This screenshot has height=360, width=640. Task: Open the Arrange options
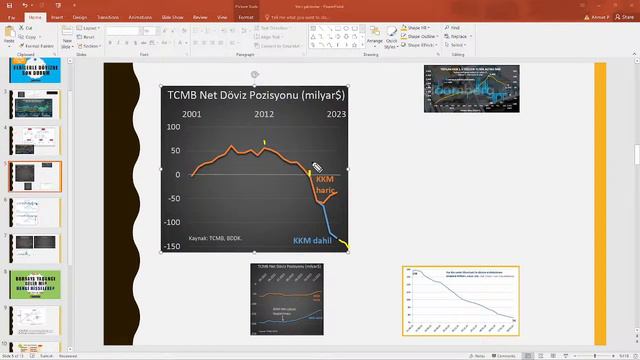point(375,36)
